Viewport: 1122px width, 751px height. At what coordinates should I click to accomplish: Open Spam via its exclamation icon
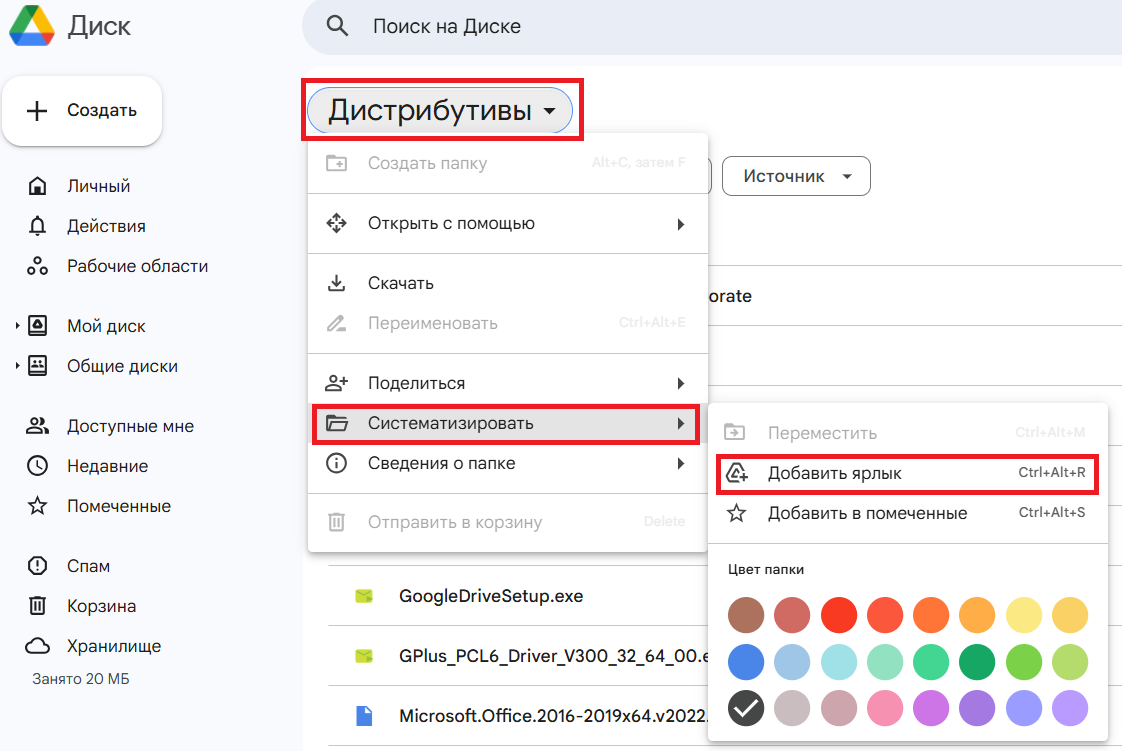point(37,566)
